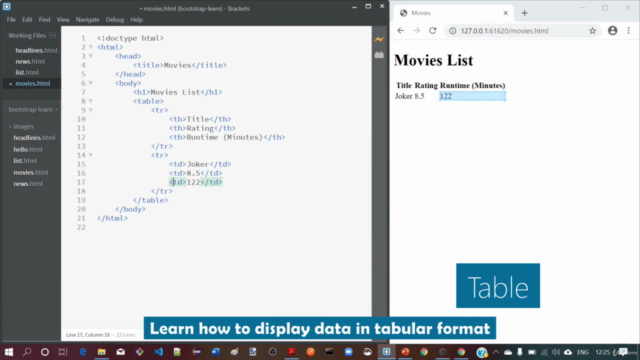
Task: Collapse the html tag fold on line 2
Action: tap(91, 47)
